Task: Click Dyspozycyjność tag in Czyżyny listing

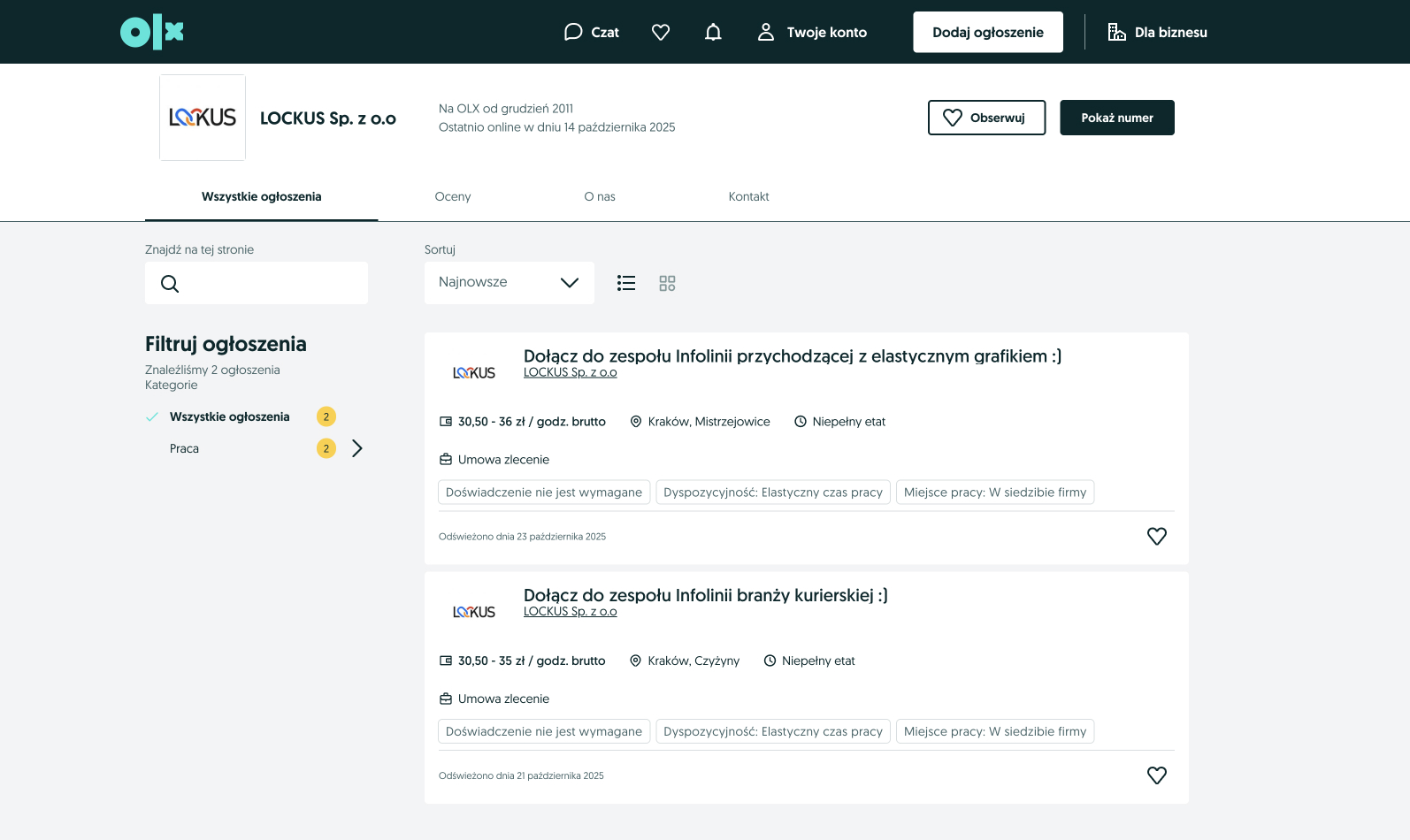Action: tap(773, 731)
